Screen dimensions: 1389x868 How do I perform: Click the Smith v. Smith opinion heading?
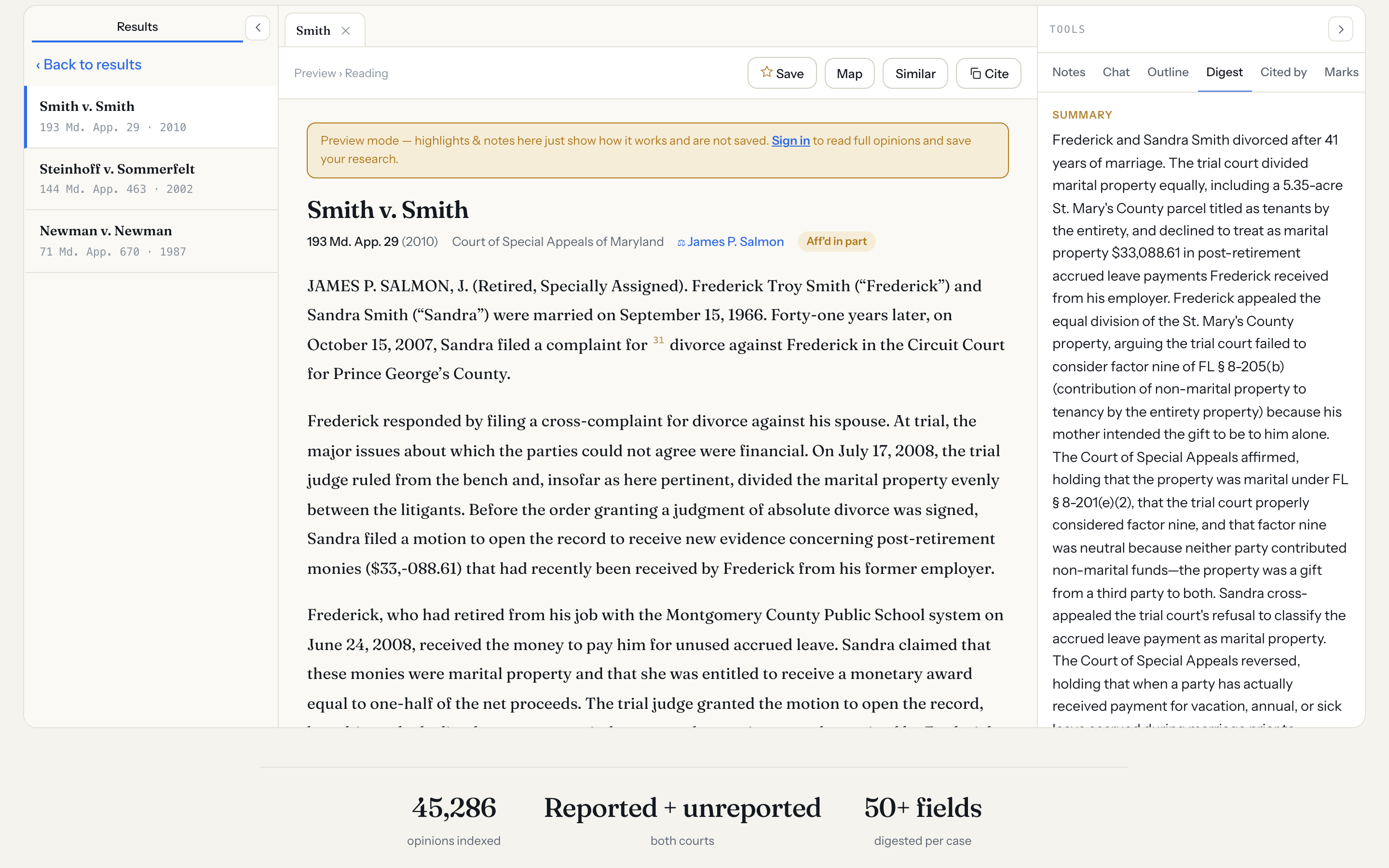pos(388,210)
